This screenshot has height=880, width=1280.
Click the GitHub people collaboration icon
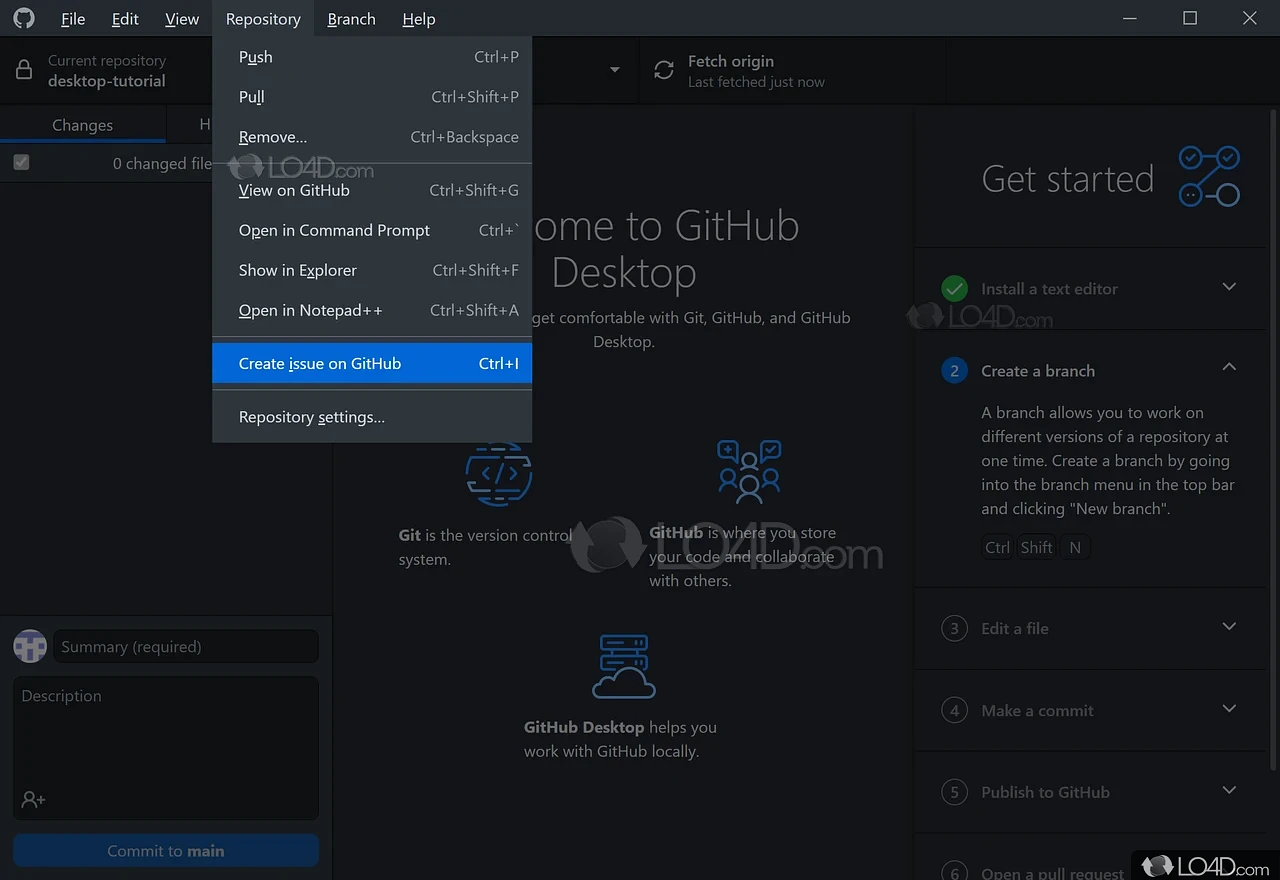(749, 471)
